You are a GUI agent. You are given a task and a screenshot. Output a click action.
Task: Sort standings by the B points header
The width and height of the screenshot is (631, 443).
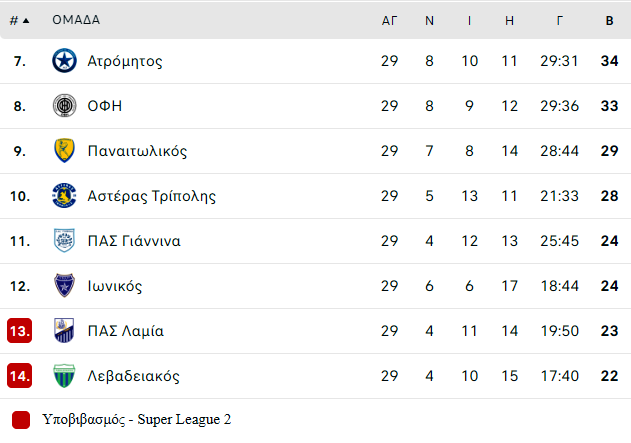[x=609, y=21]
